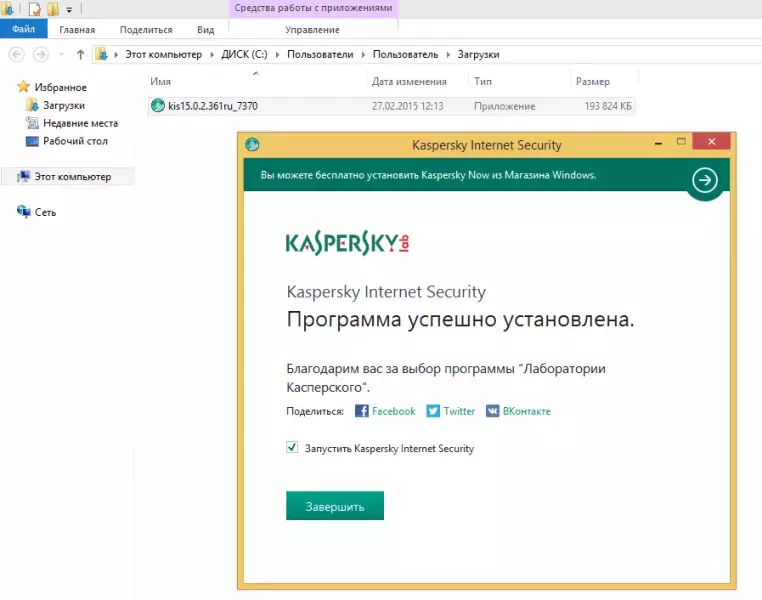762x600 pixels.
Task: Go up one folder level arrow
Action: [81, 54]
